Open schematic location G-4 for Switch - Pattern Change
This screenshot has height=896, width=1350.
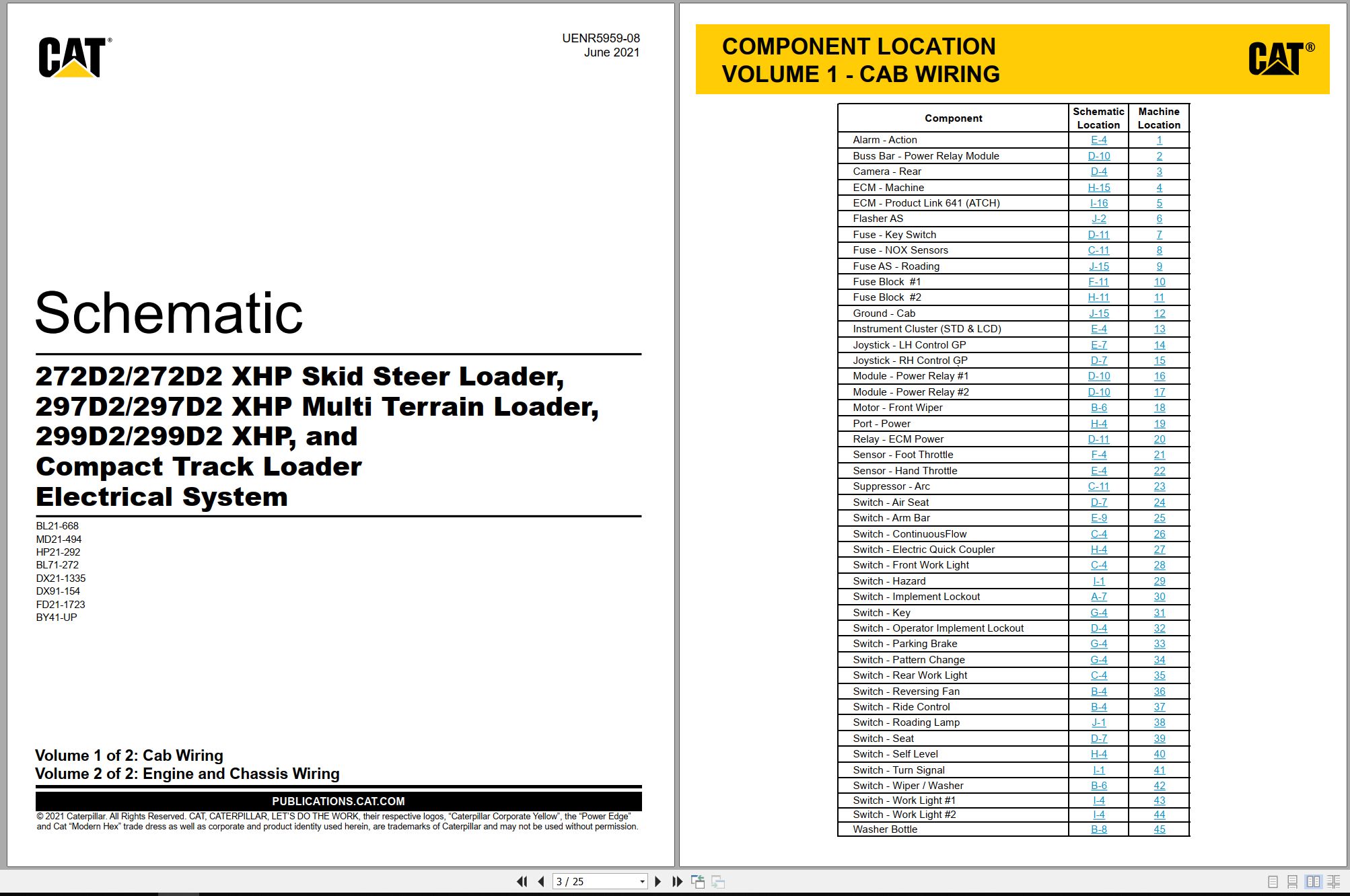click(x=1098, y=660)
